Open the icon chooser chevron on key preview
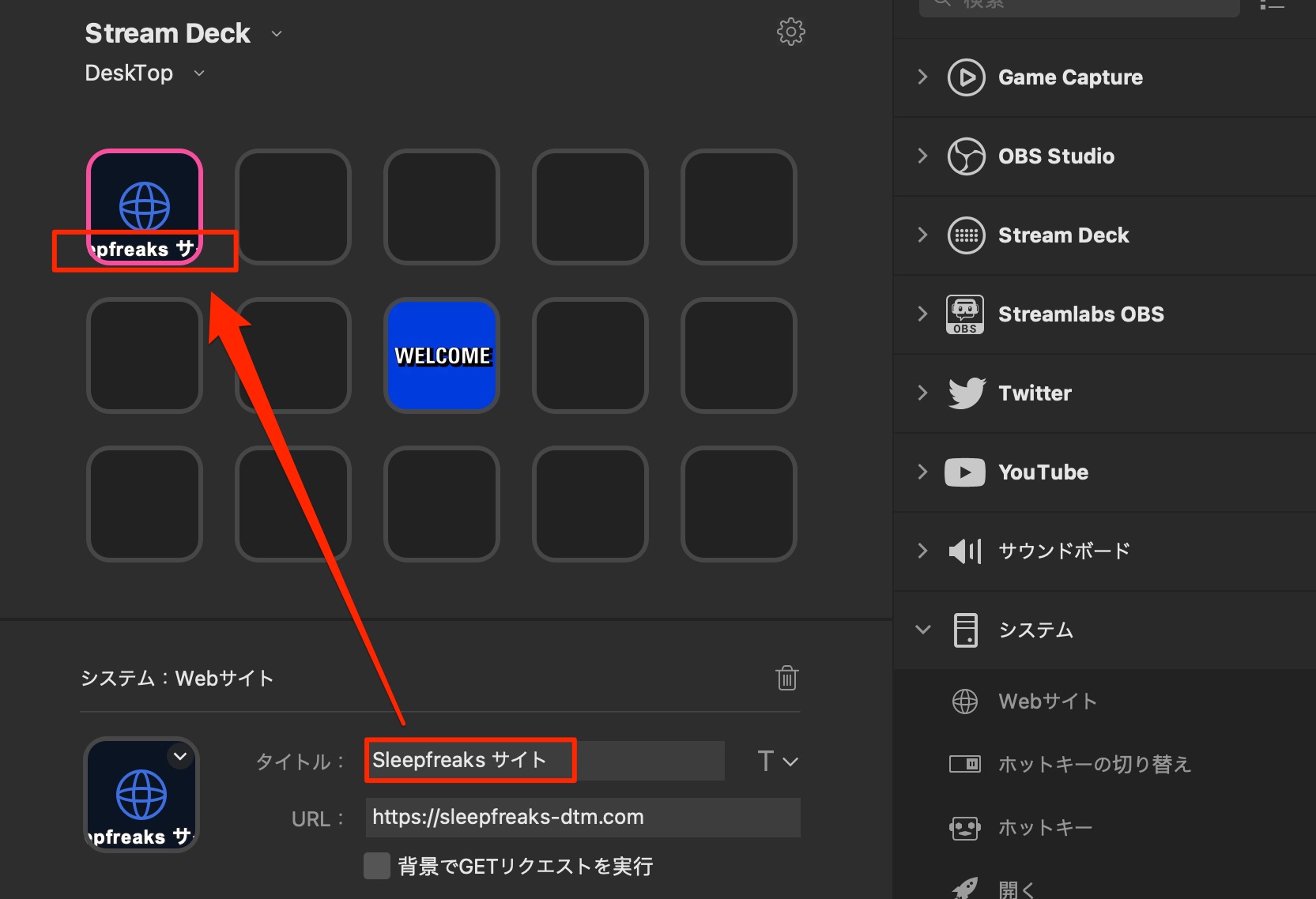Viewport: 1316px width, 899px height. click(x=180, y=756)
